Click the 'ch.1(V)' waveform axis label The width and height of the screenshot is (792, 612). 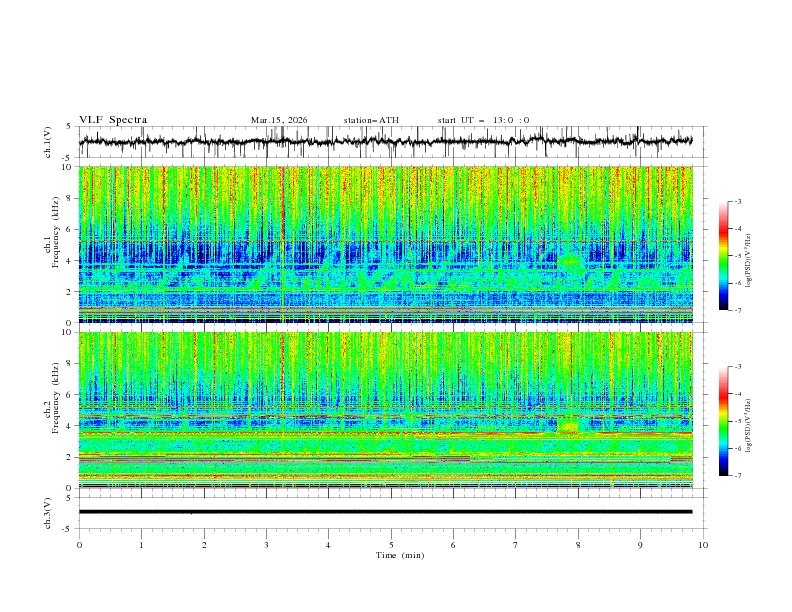pyautogui.click(x=48, y=142)
